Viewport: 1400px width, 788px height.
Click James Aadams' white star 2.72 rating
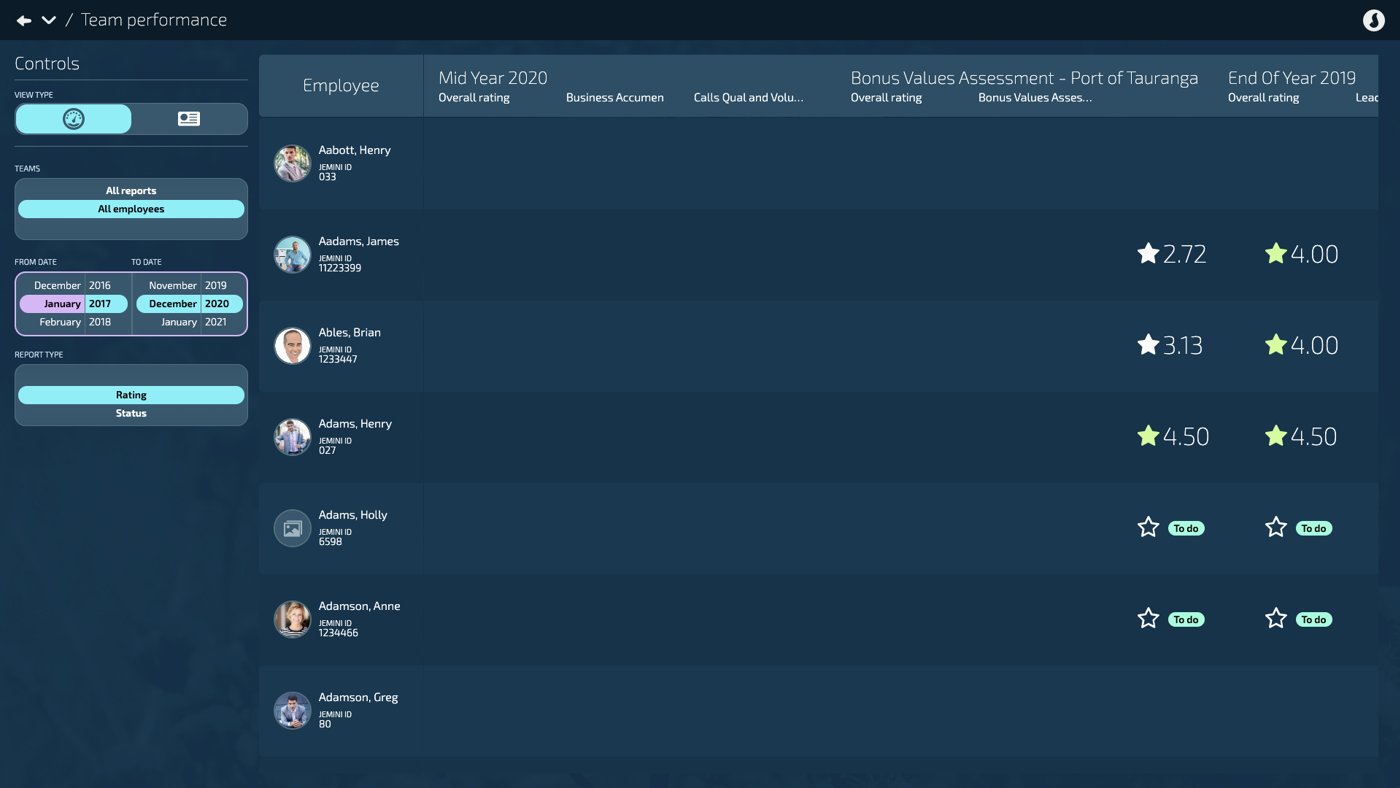click(x=1148, y=254)
